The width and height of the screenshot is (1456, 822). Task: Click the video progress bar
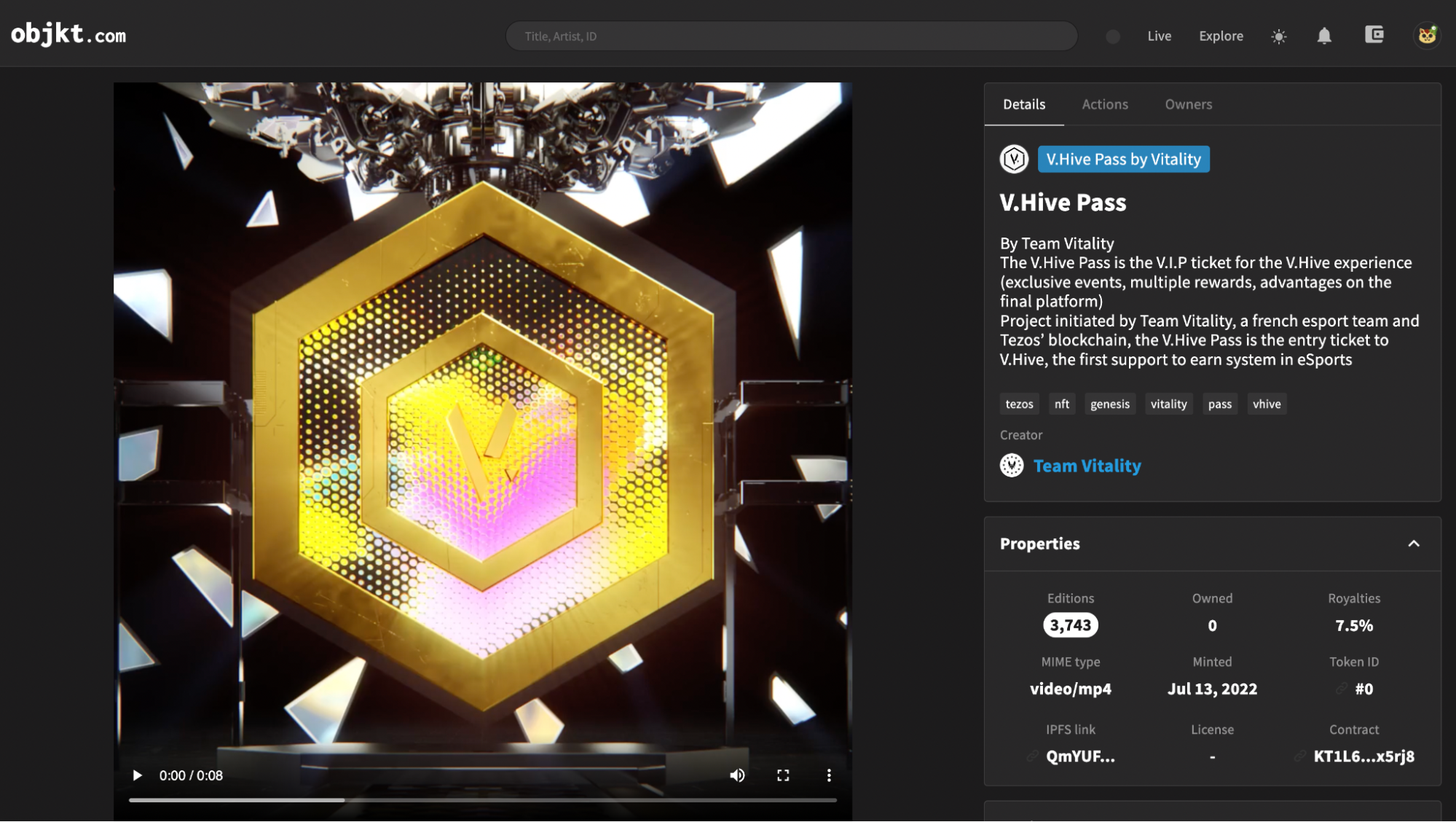(482, 800)
